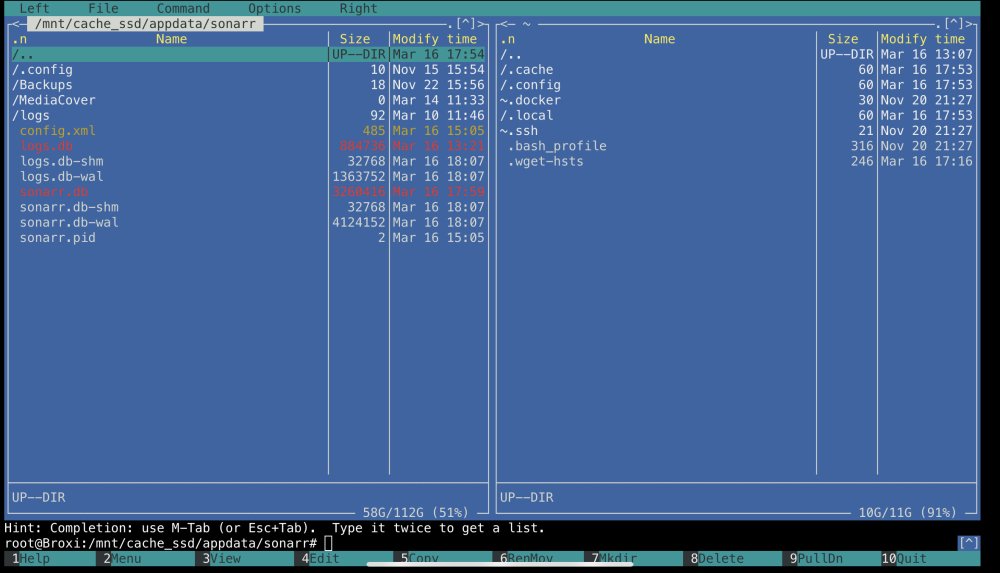Screen dimensions: 1000x573
Task: Sort left panel by Name column
Action: click(x=172, y=39)
